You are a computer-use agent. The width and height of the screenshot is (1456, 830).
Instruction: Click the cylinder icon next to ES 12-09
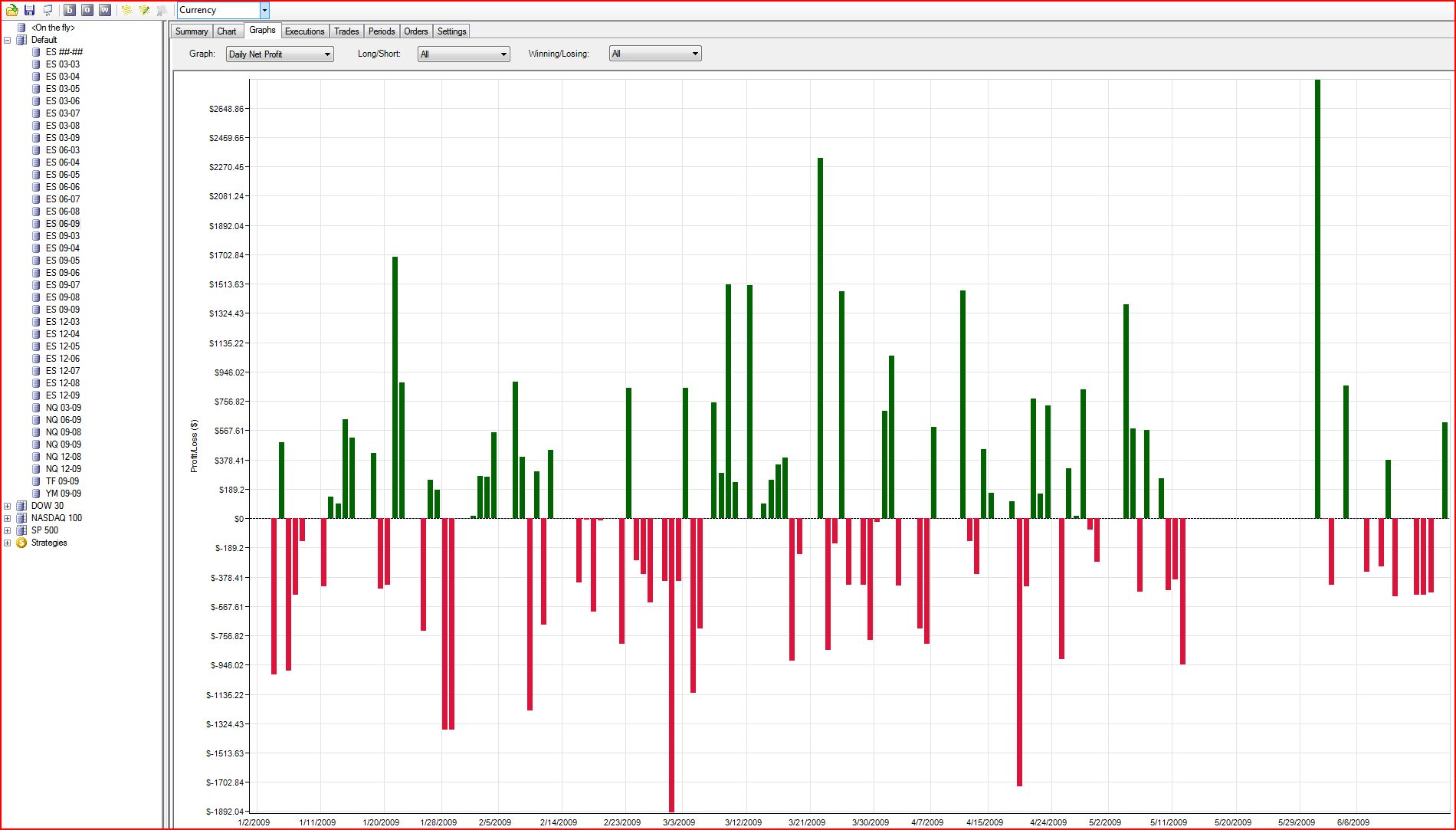(x=36, y=395)
